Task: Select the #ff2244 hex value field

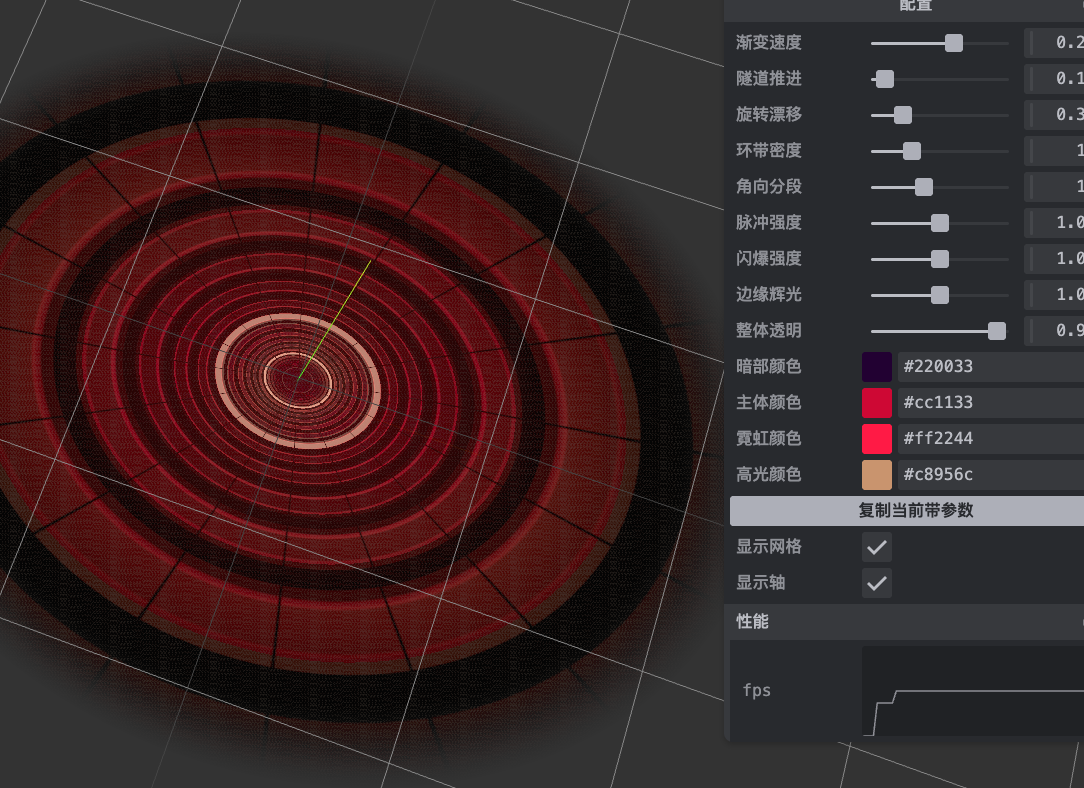Action: coord(990,438)
